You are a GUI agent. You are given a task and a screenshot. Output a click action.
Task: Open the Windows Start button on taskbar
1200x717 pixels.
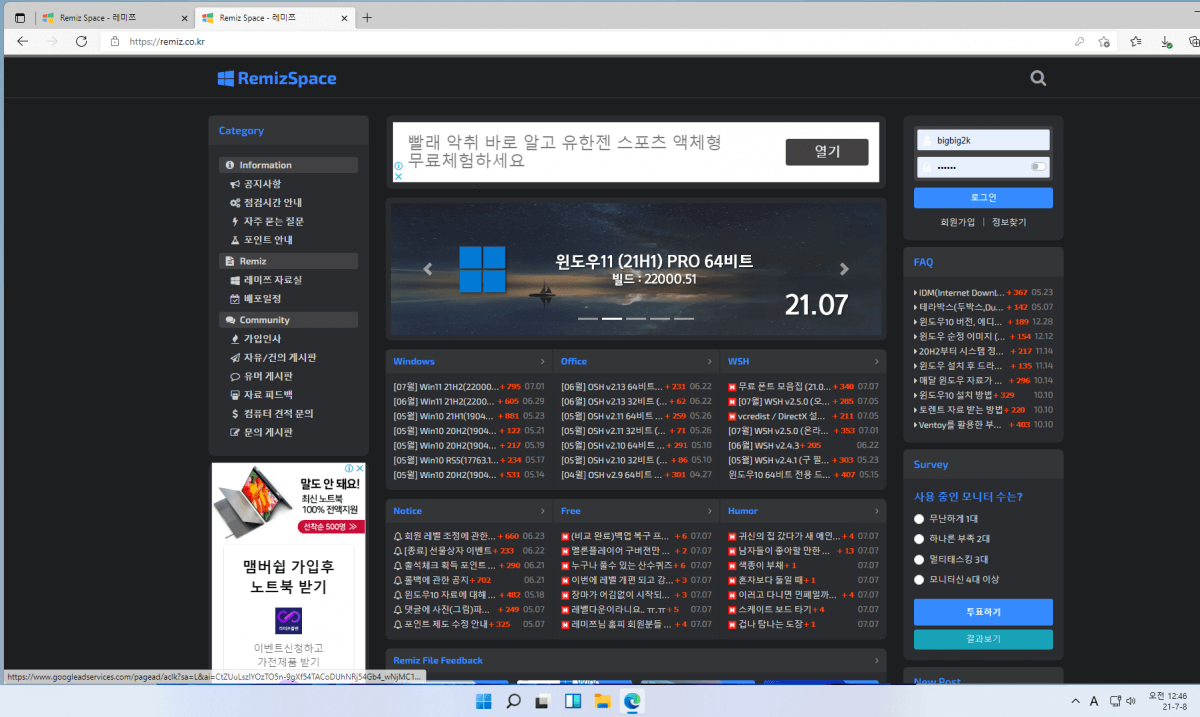click(x=484, y=700)
